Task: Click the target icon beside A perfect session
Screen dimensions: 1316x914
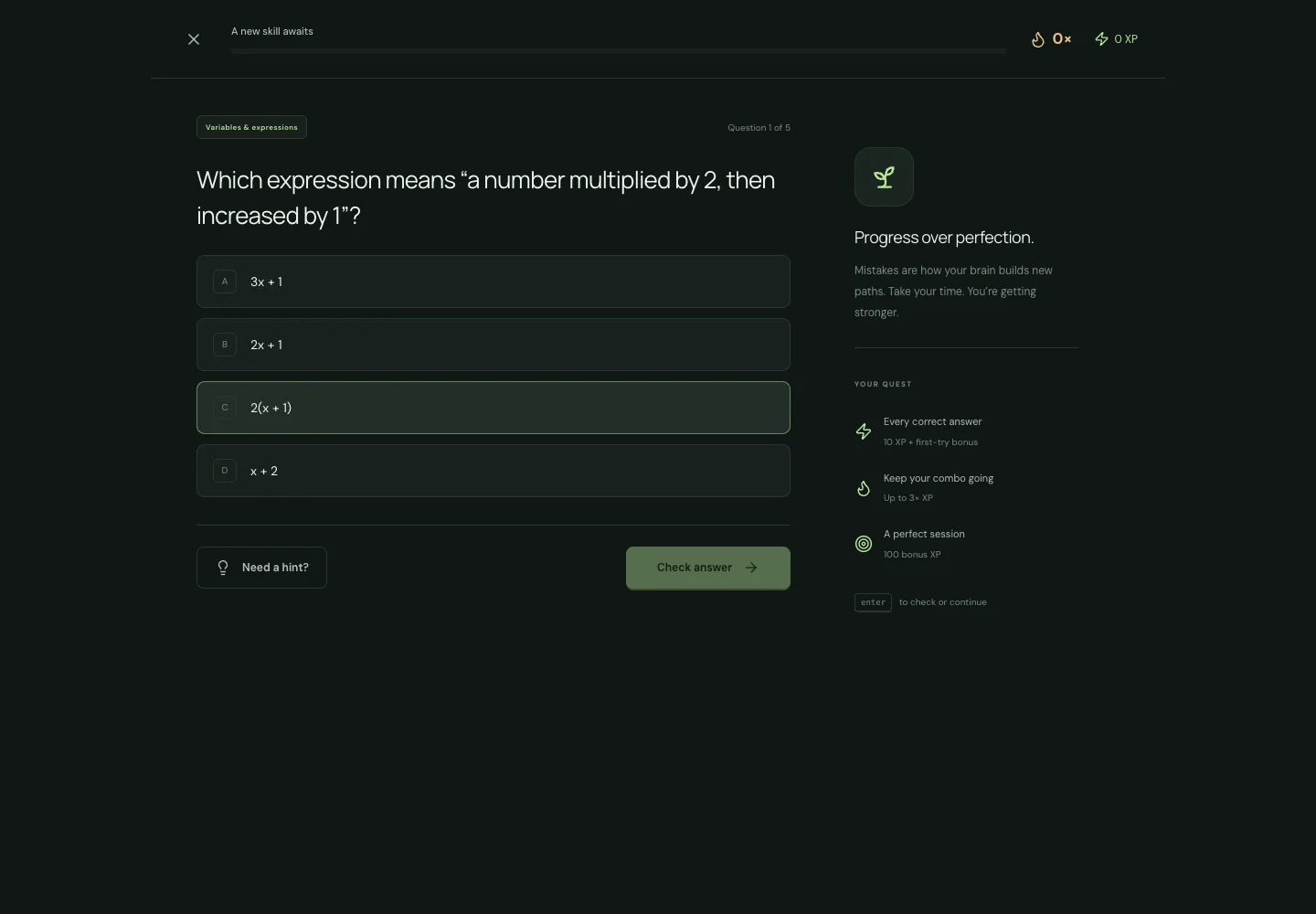Action: click(864, 544)
